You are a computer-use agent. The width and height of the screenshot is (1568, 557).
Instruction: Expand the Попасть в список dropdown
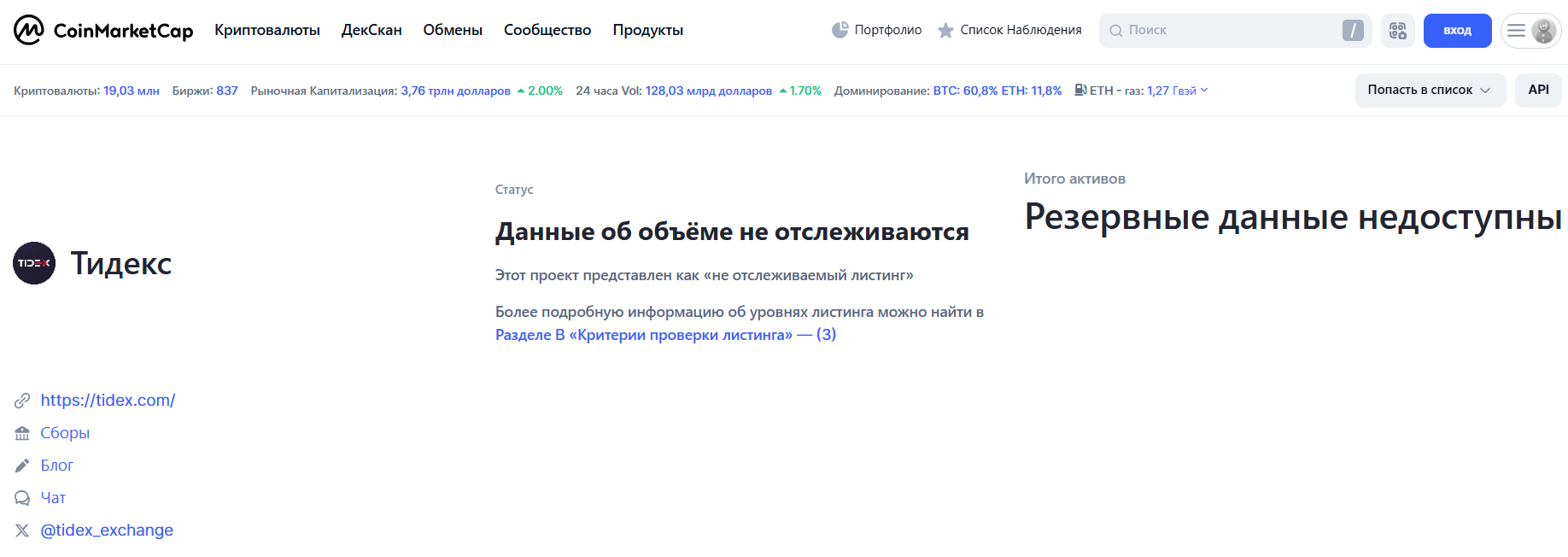pyautogui.click(x=1429, y=90)
